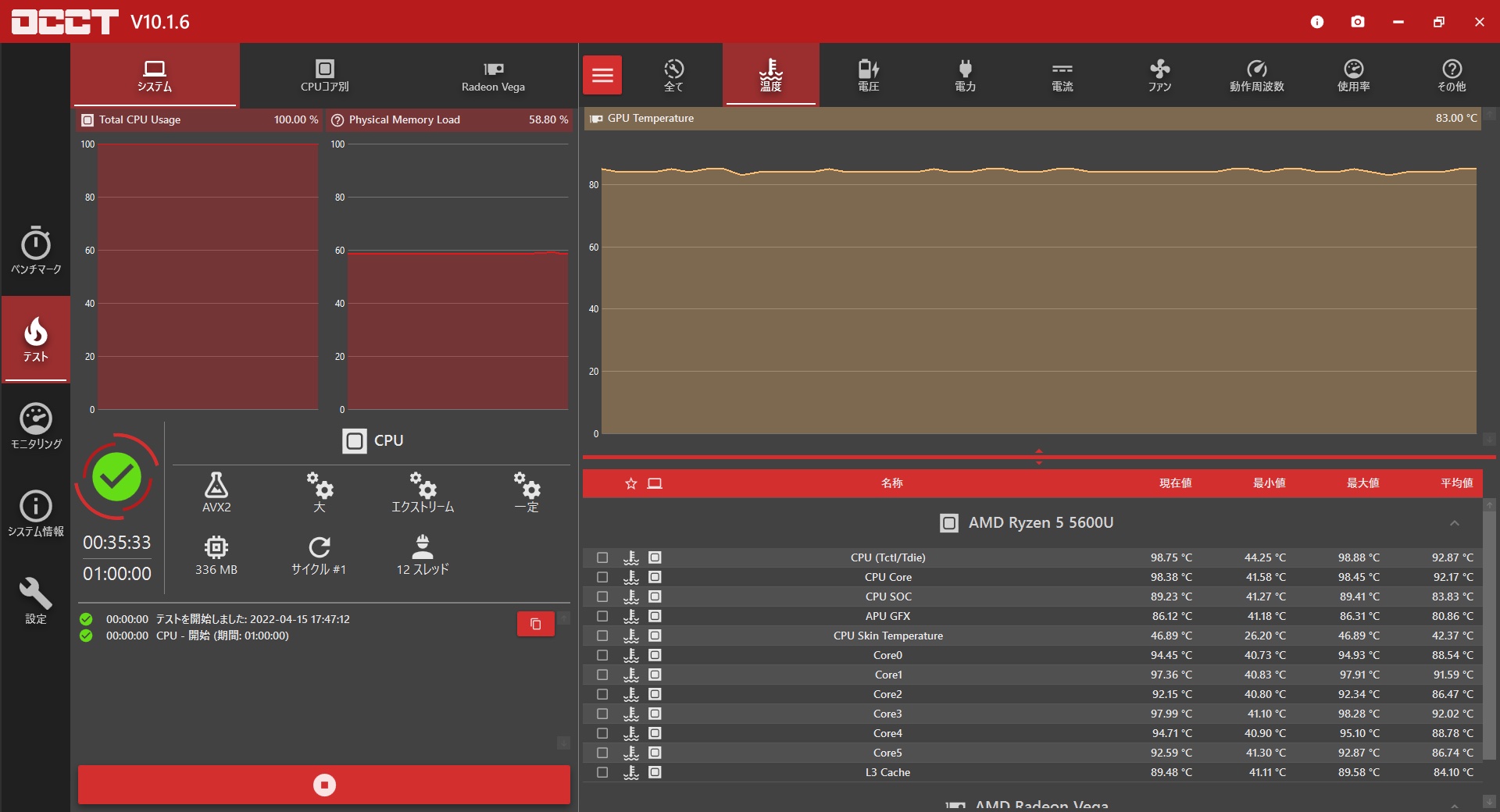Select the 温度 temperature tab
Screen dimensions: 1500x812
click(771, 75)
